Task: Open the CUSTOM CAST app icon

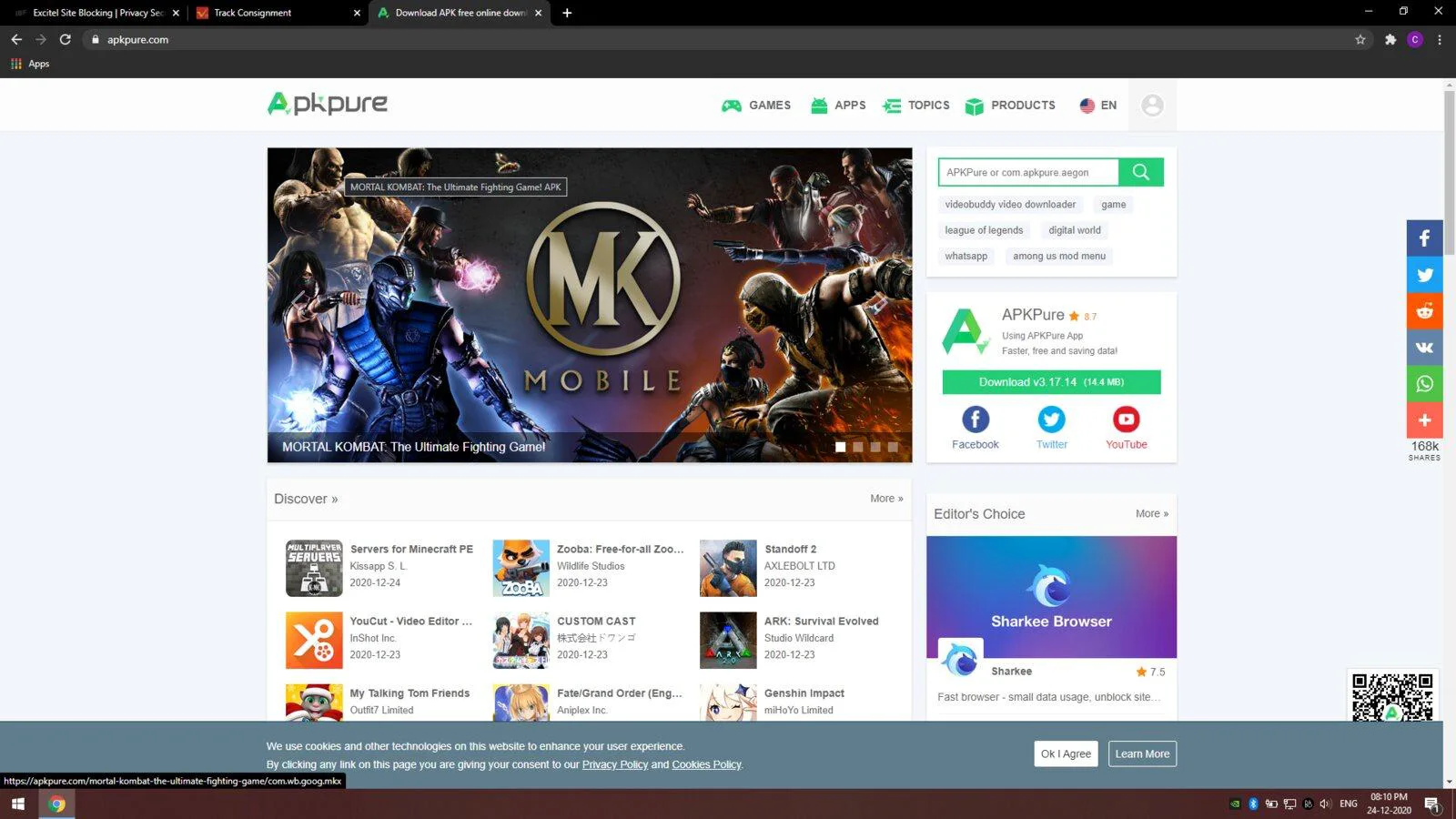Action: 521,640
